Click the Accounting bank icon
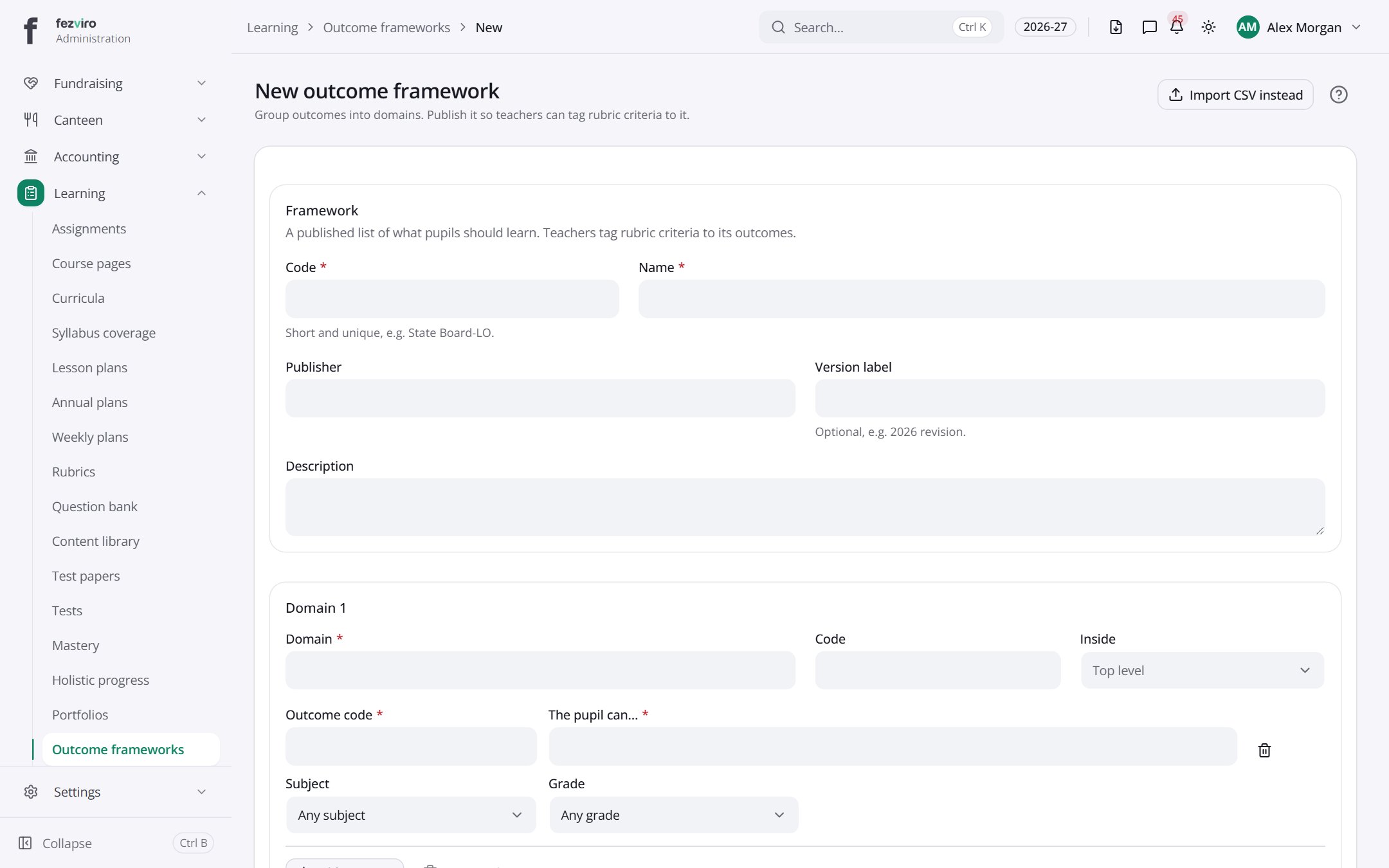Screen dimensions: 1389x868 (x=31, y=156)
